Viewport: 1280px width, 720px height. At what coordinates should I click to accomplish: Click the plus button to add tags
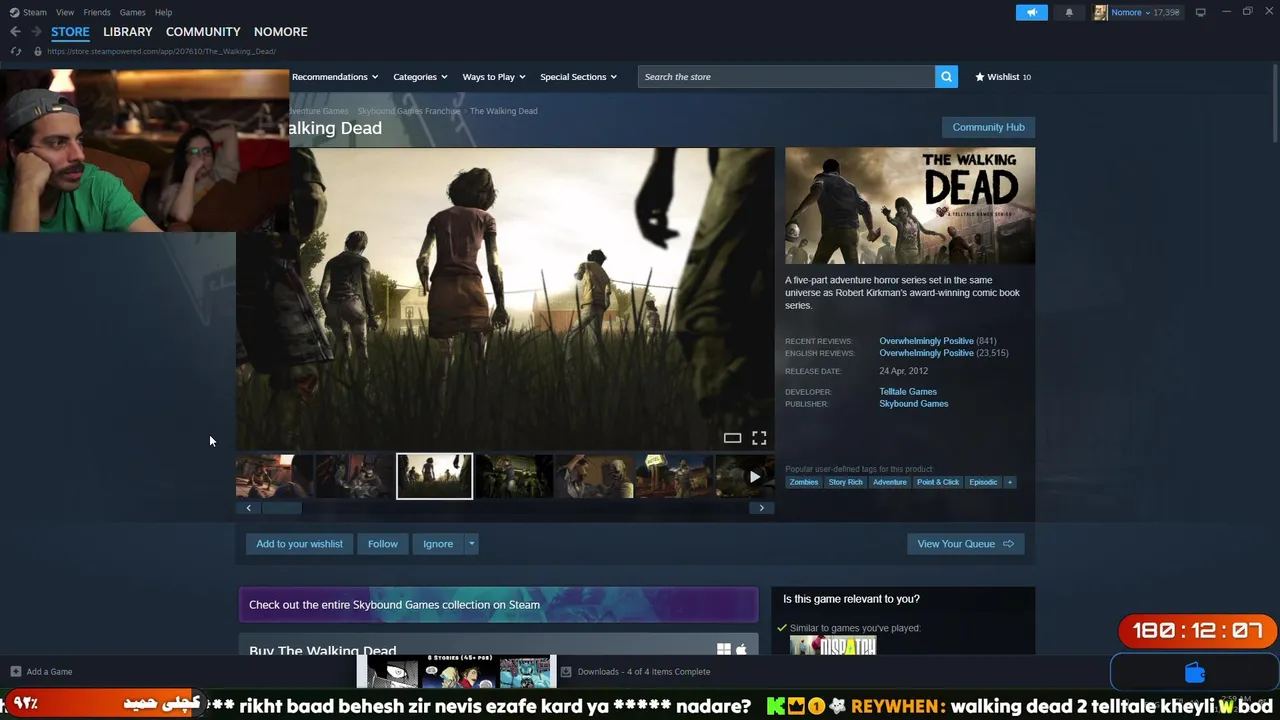tap(1010, 482)
